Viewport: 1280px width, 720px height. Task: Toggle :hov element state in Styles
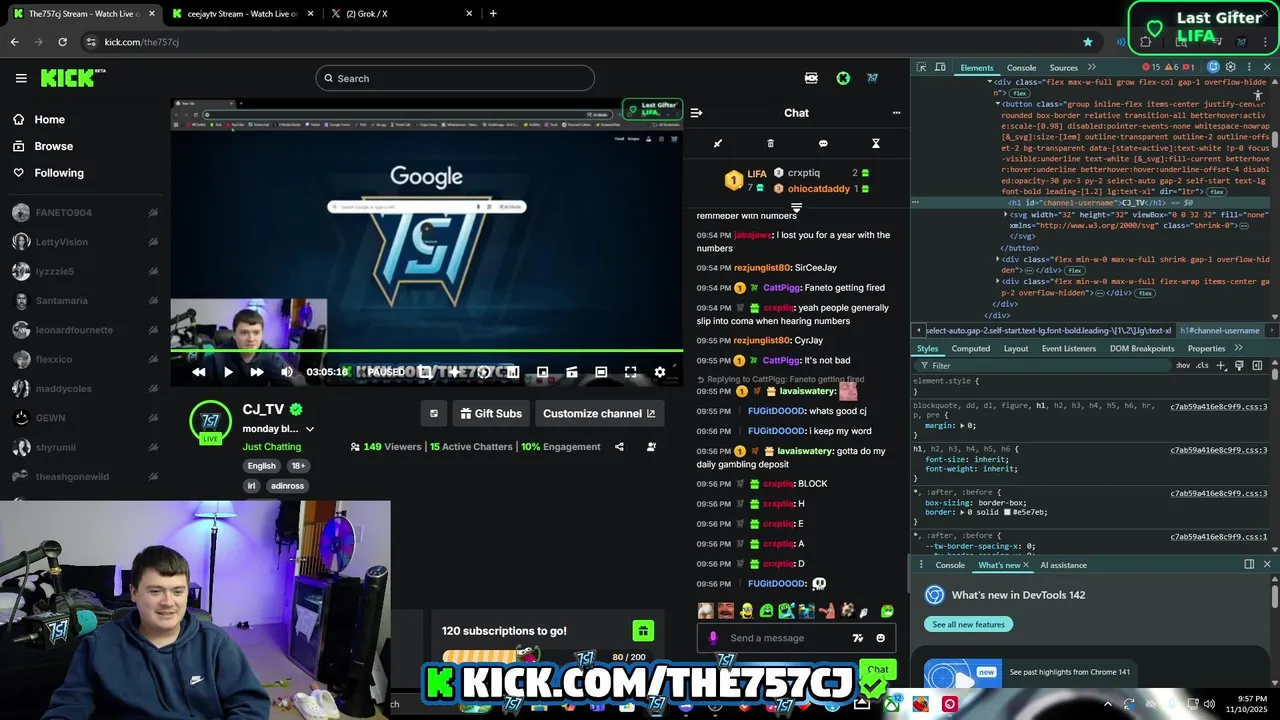pyautogui.click(x=1183, y=366)
